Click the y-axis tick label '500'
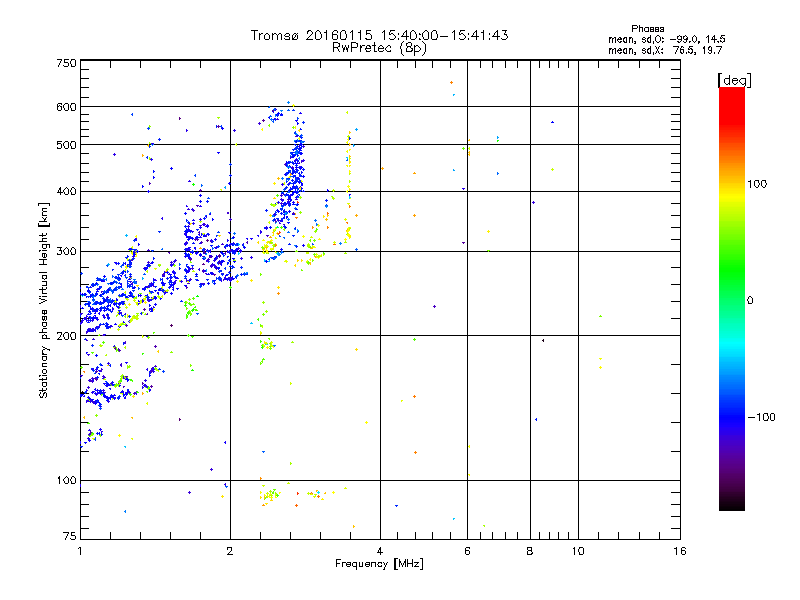Viewport: 800px width, 600px height. tap(66, 145)
